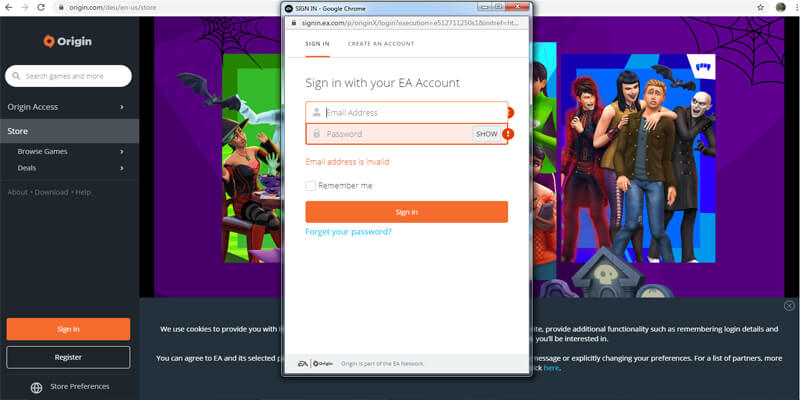Click the Sims witch spooky artwork
Viewport: 800px width, 400px height.
coord(251,158)
